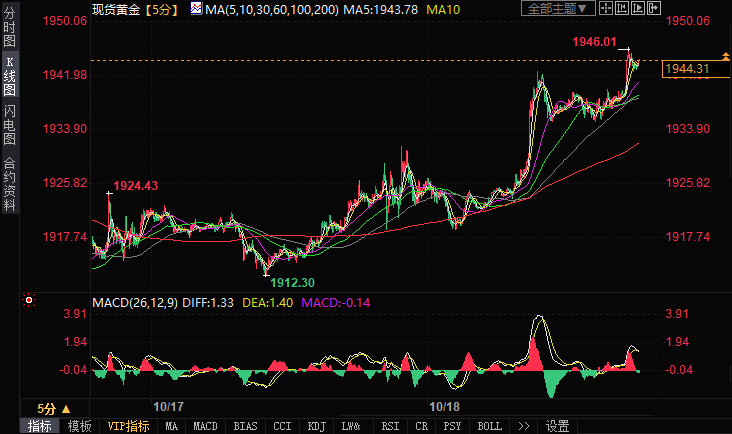The width and height of the screenshot is (732, 434).
Task: Apply the KDJ indicator
Action: click(317, 426)
